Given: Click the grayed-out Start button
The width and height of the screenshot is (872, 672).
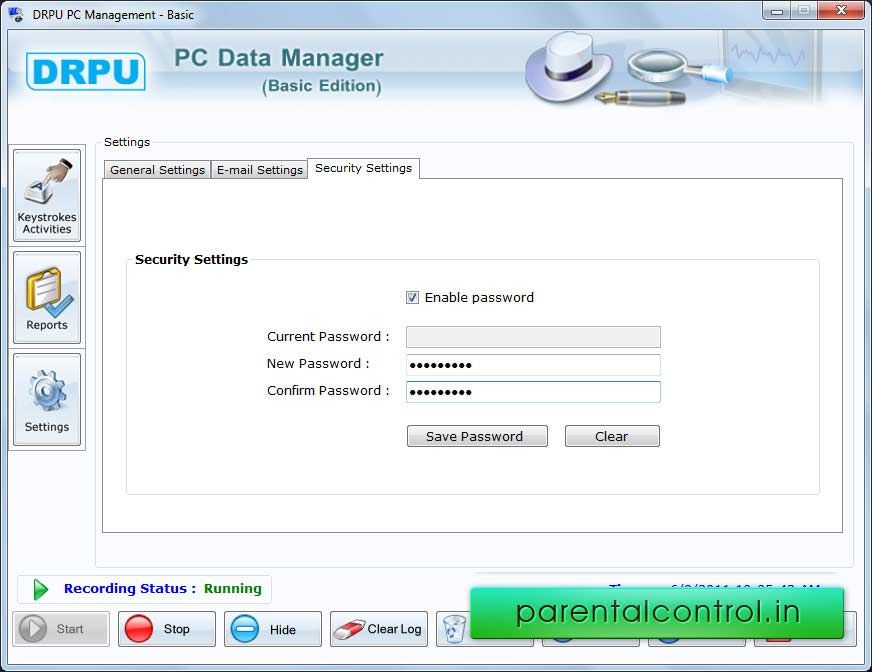Looking at the screenshot, I should [62, 629].
